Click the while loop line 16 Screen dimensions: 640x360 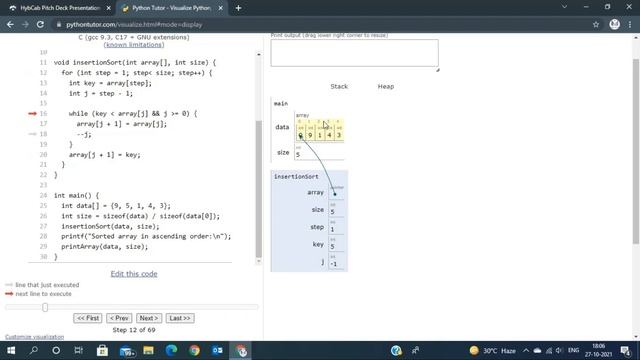133,113
